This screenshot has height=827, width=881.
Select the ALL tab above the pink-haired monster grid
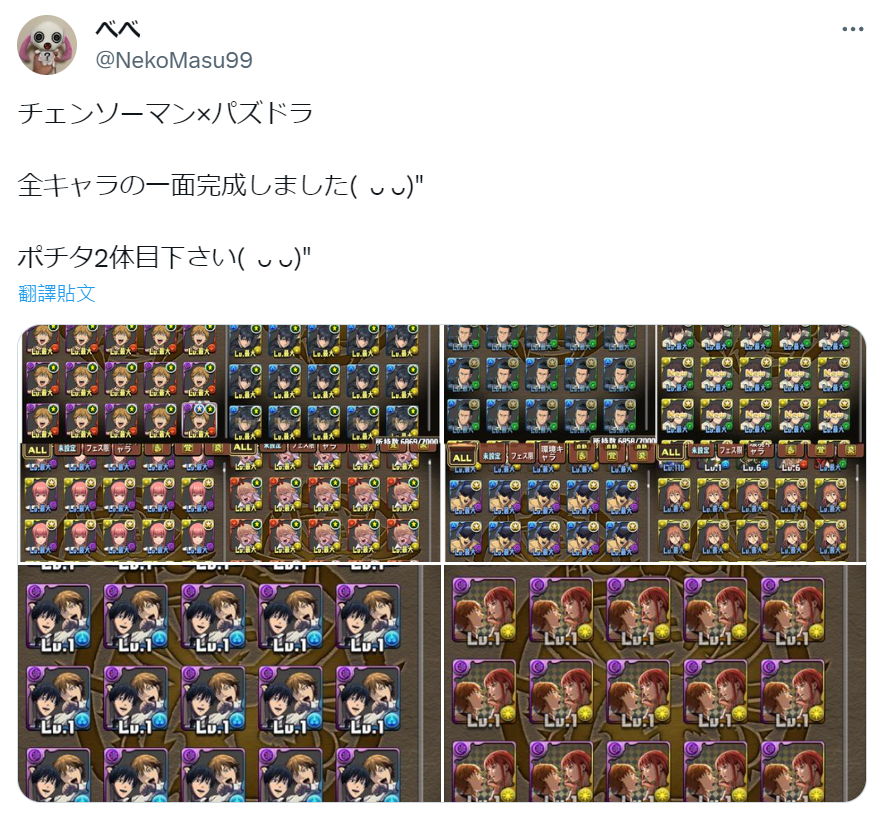tap(37, 450)
